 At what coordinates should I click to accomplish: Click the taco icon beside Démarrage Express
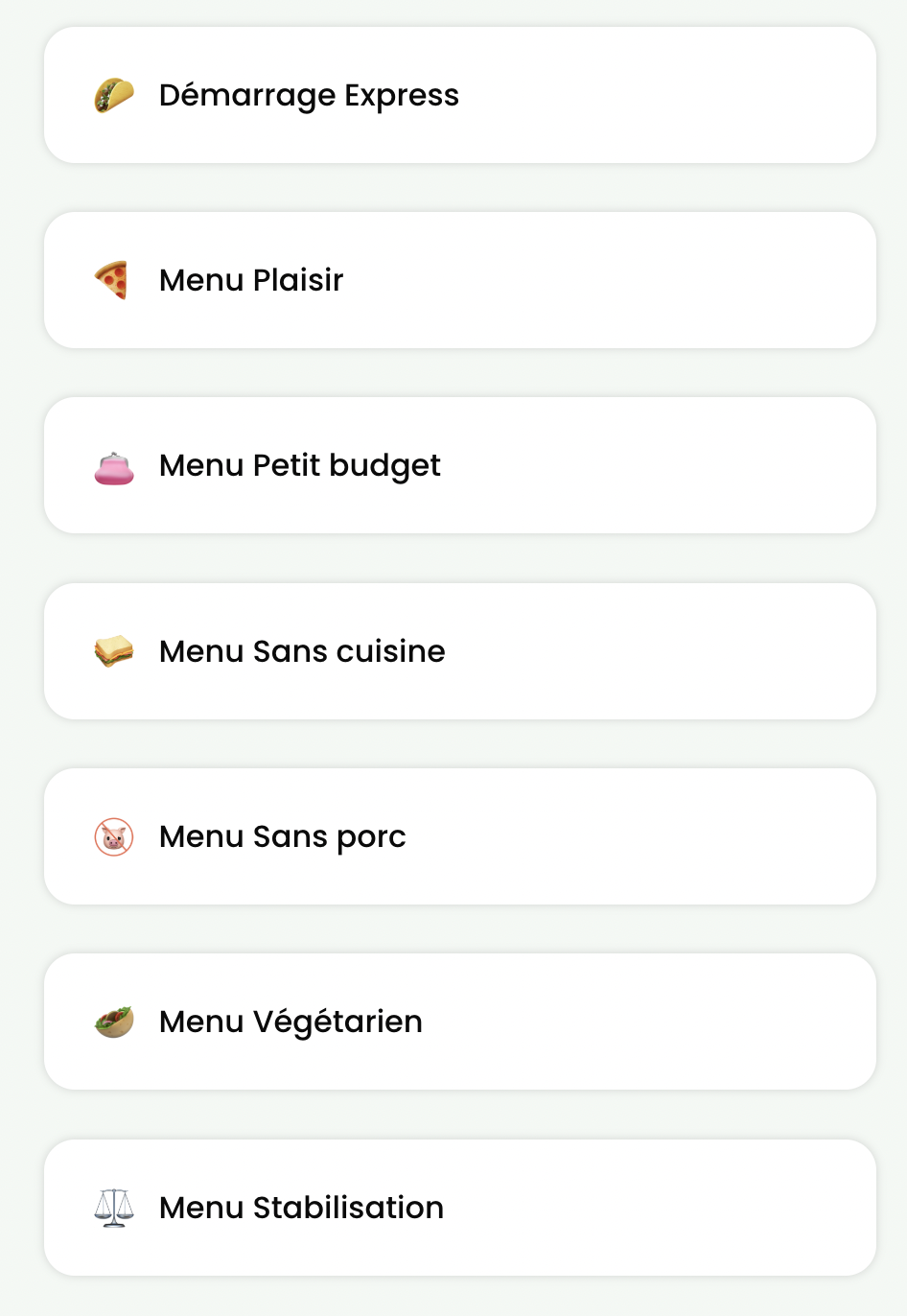[x=114, y=95]
